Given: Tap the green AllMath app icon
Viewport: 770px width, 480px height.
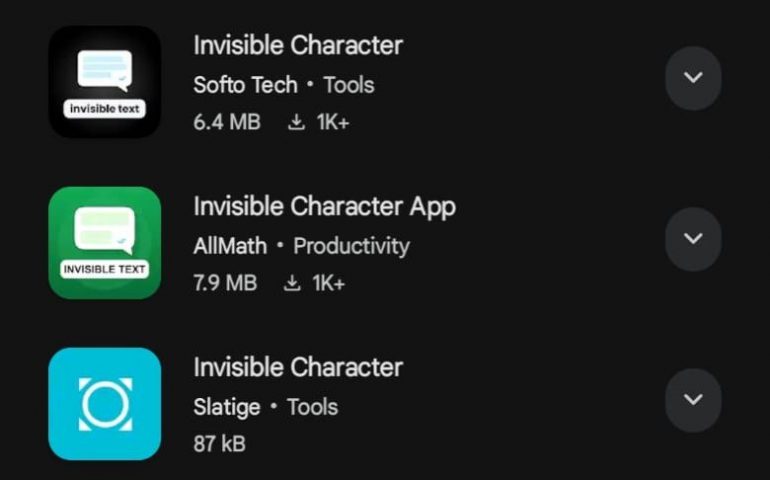Looking at the screenshot, I should 105,243.
